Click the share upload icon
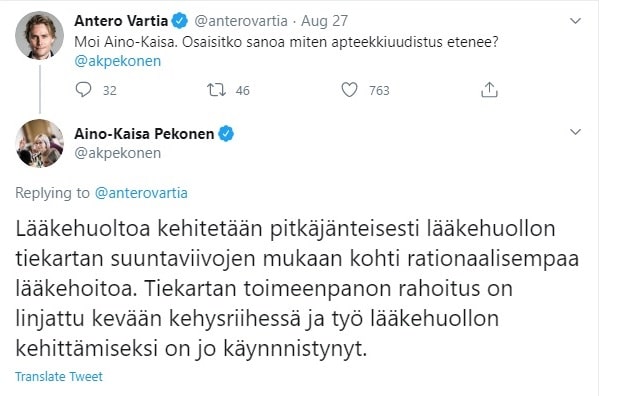Viewport: 624px width, 396px height. [489, 90]
